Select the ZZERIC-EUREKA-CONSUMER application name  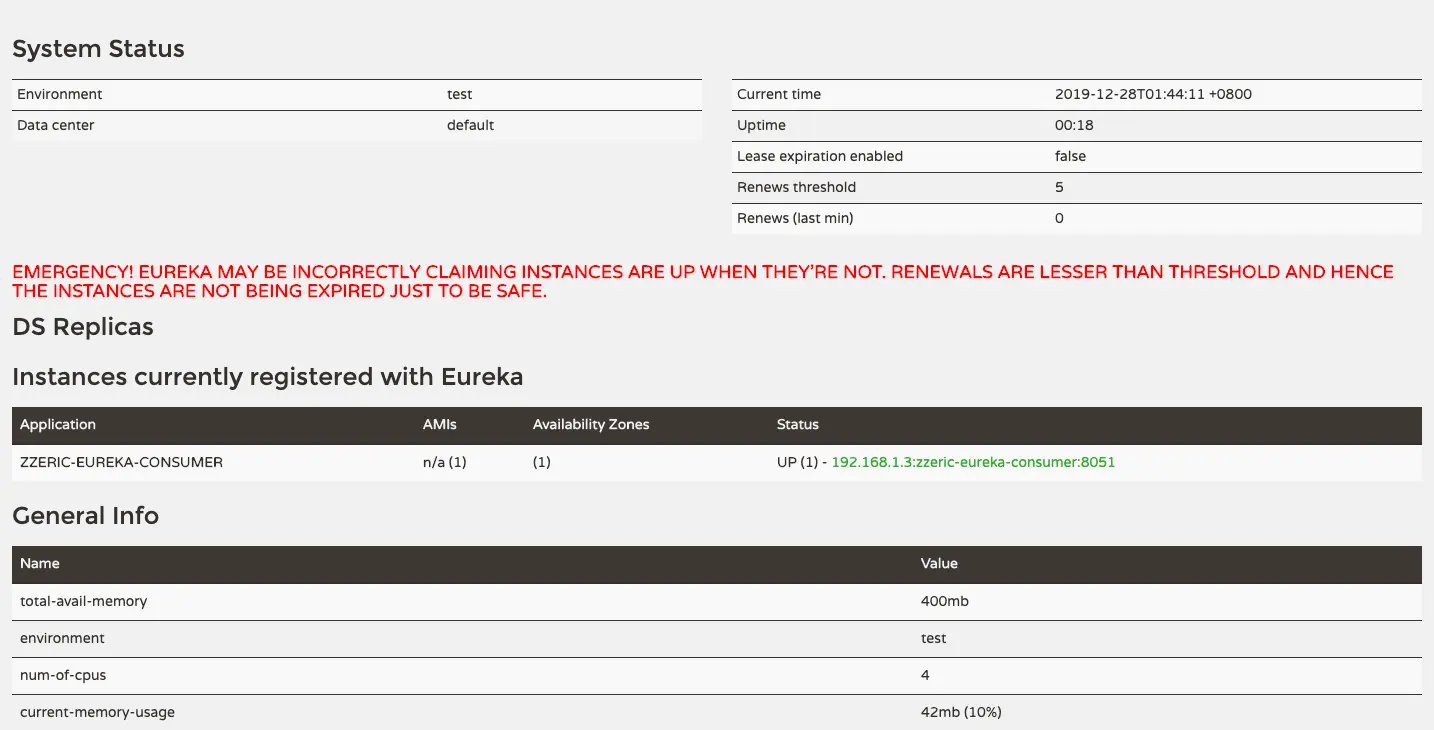[x=121, y=462]
